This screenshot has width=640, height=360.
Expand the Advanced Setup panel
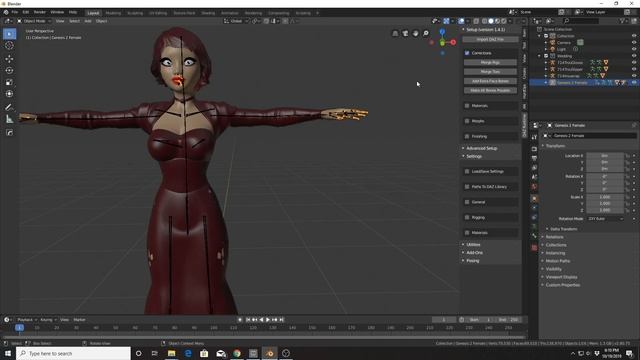[482, 148]
